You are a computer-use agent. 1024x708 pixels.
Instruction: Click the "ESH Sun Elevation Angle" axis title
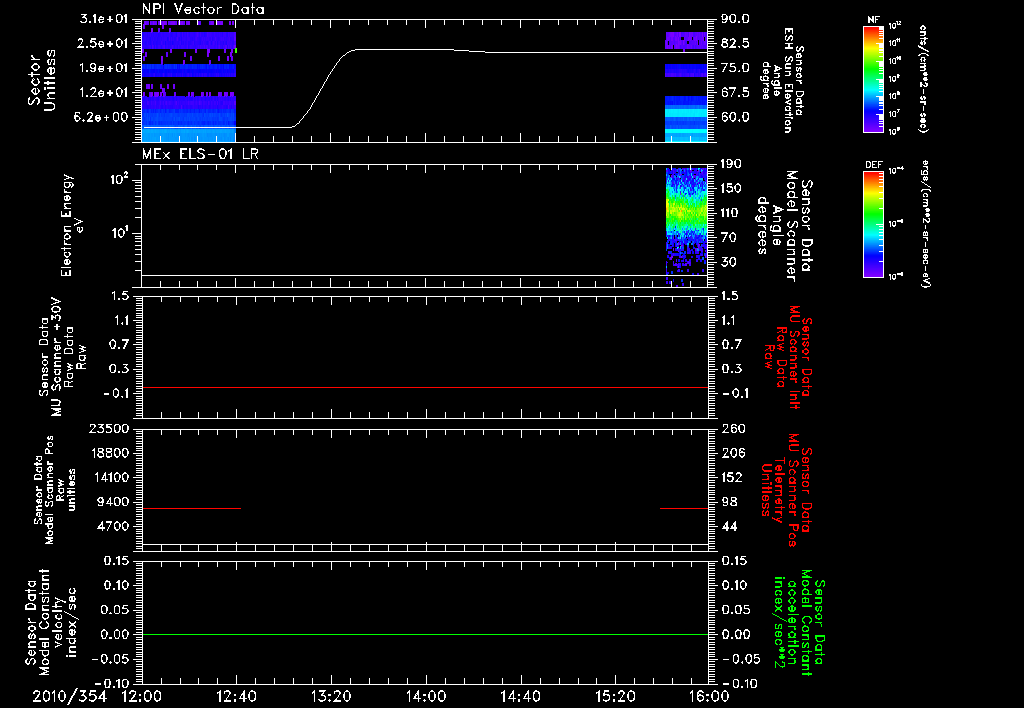pyautogui.click(x=783, y=80)
